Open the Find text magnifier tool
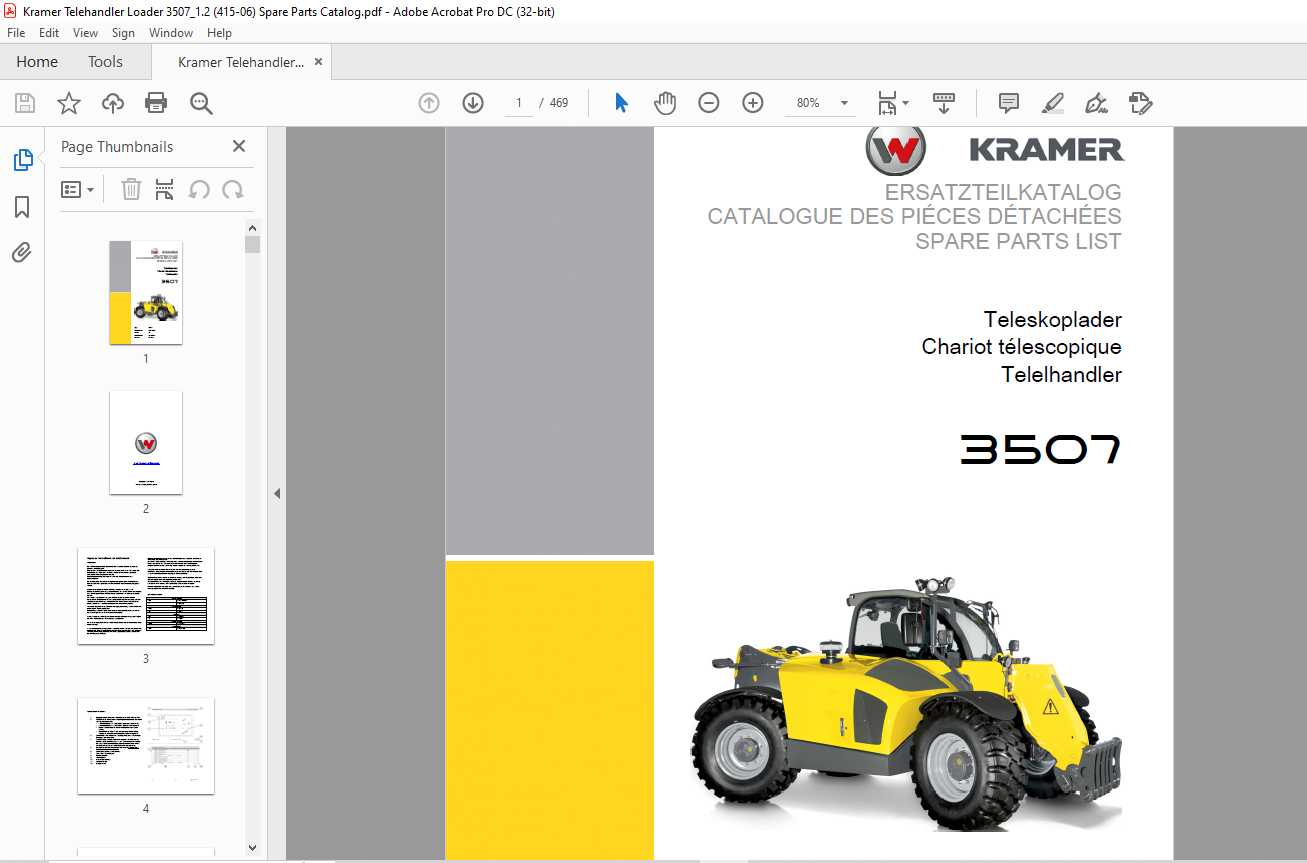Viewport: 1307px width, 863px height. click(x=201, y=103)
